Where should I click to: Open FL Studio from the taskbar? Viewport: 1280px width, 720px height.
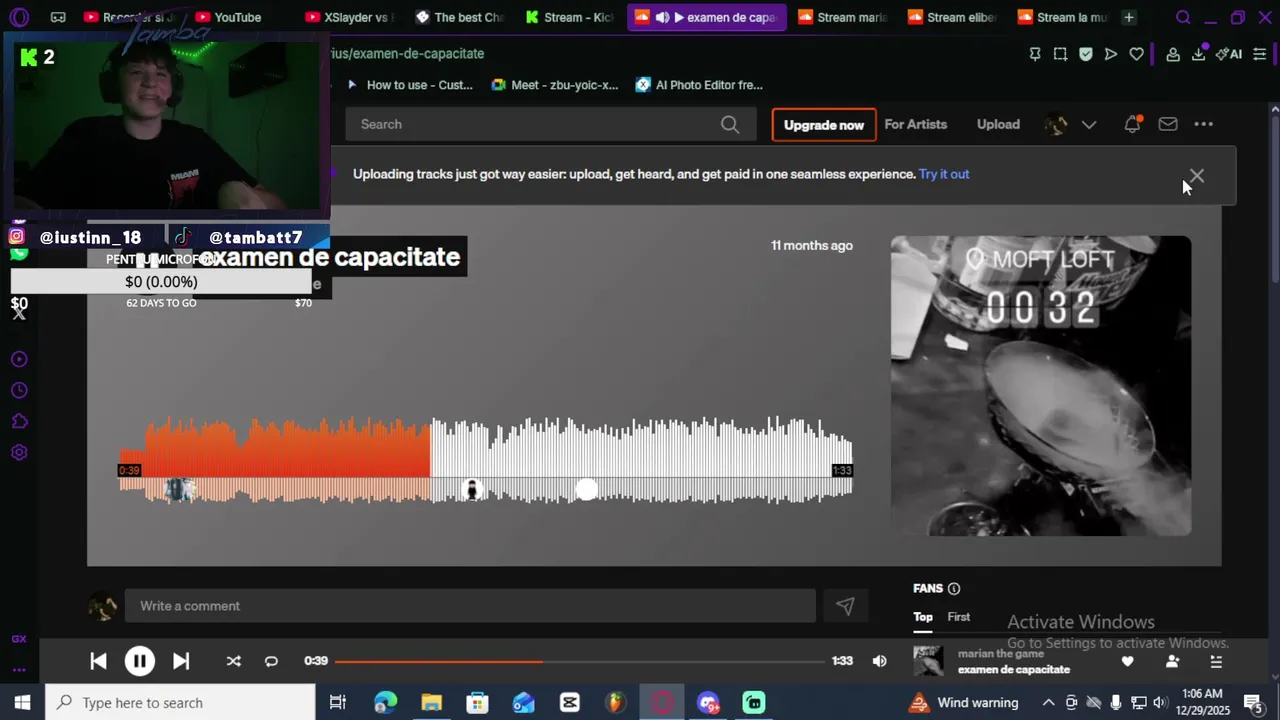616,703
